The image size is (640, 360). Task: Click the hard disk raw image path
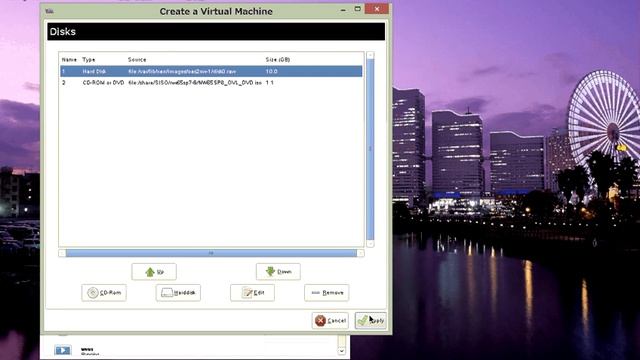[x=182, y=71]
